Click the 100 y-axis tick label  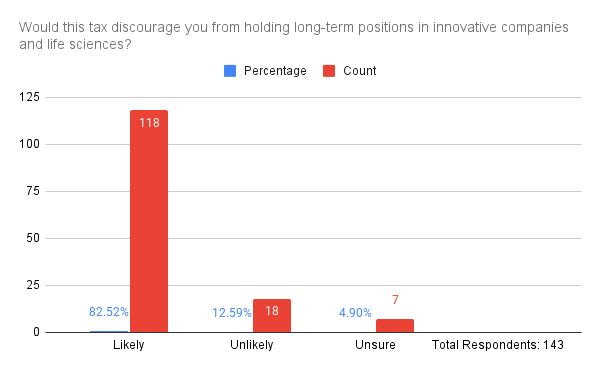(x=29, y=144)
